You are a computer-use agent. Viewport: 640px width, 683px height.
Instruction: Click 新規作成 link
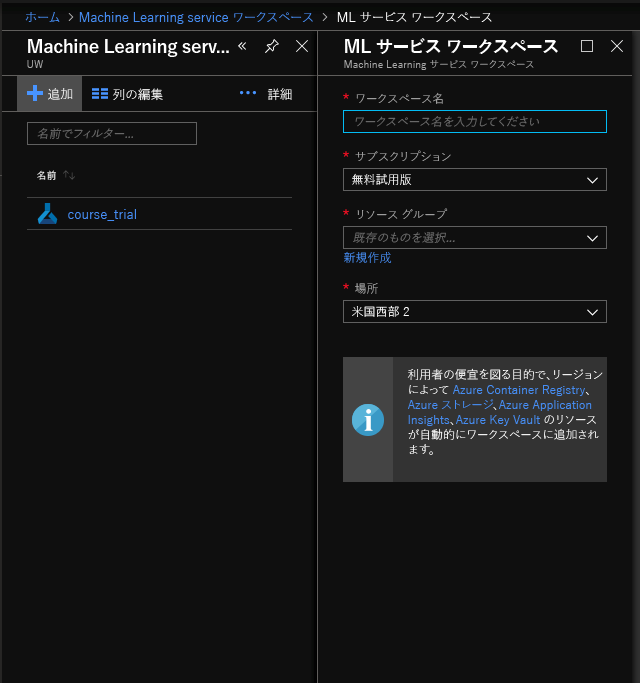(367, 258)
